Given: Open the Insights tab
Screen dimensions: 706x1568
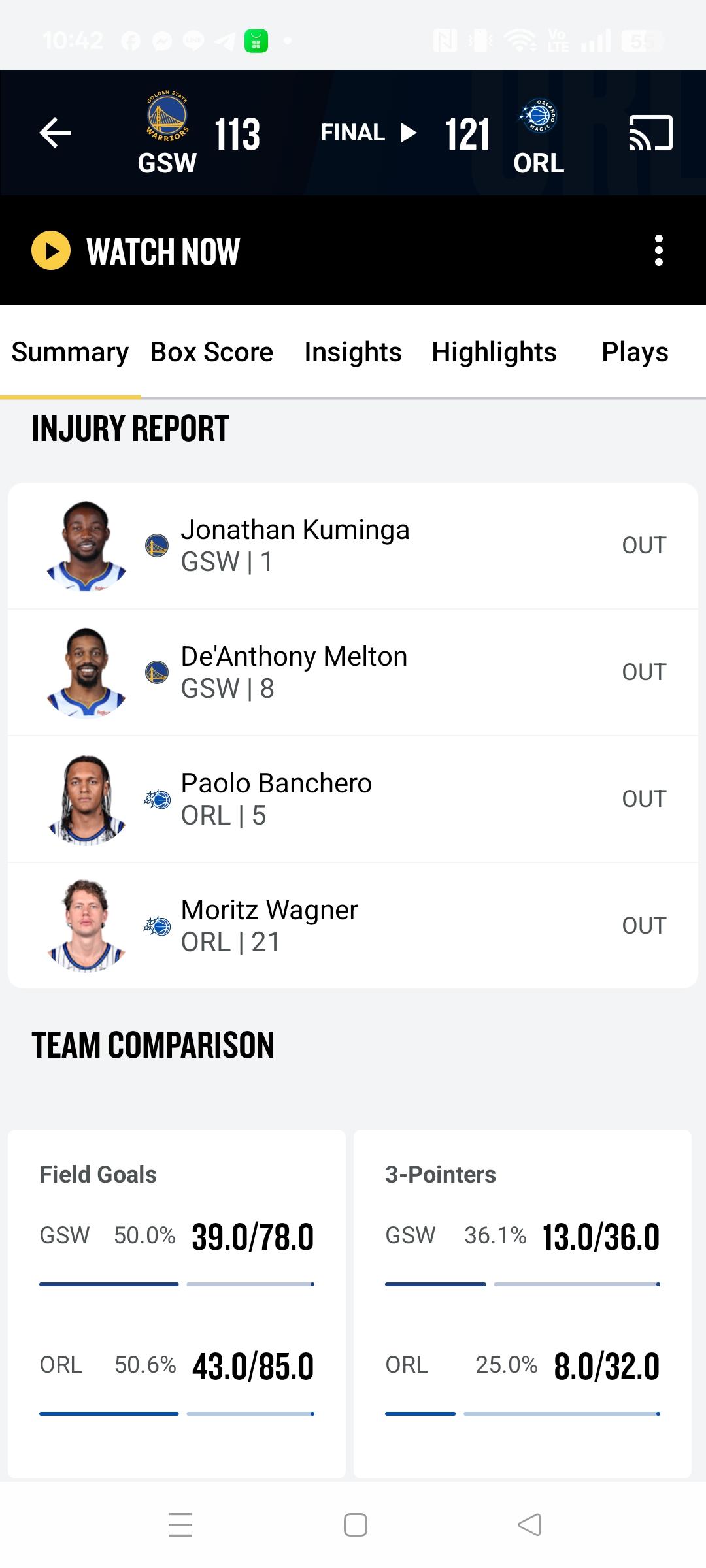Looking at the screenshot, I should (x=353, y=352).
